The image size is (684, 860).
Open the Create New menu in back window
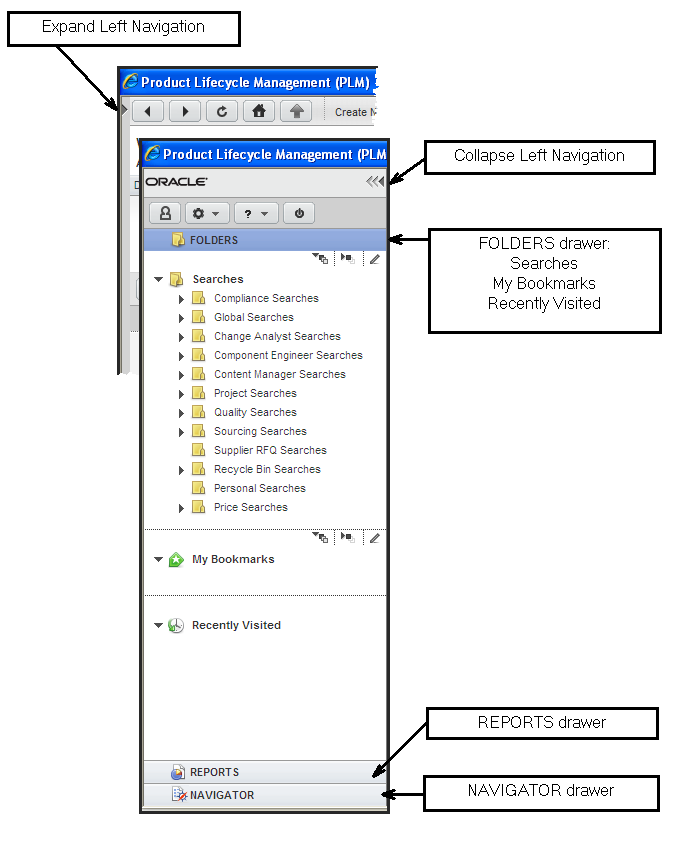click(355, 112)
